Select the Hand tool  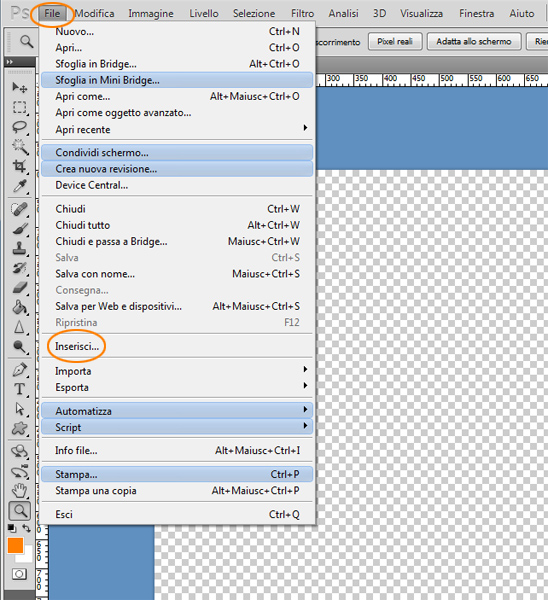point(19,491)
